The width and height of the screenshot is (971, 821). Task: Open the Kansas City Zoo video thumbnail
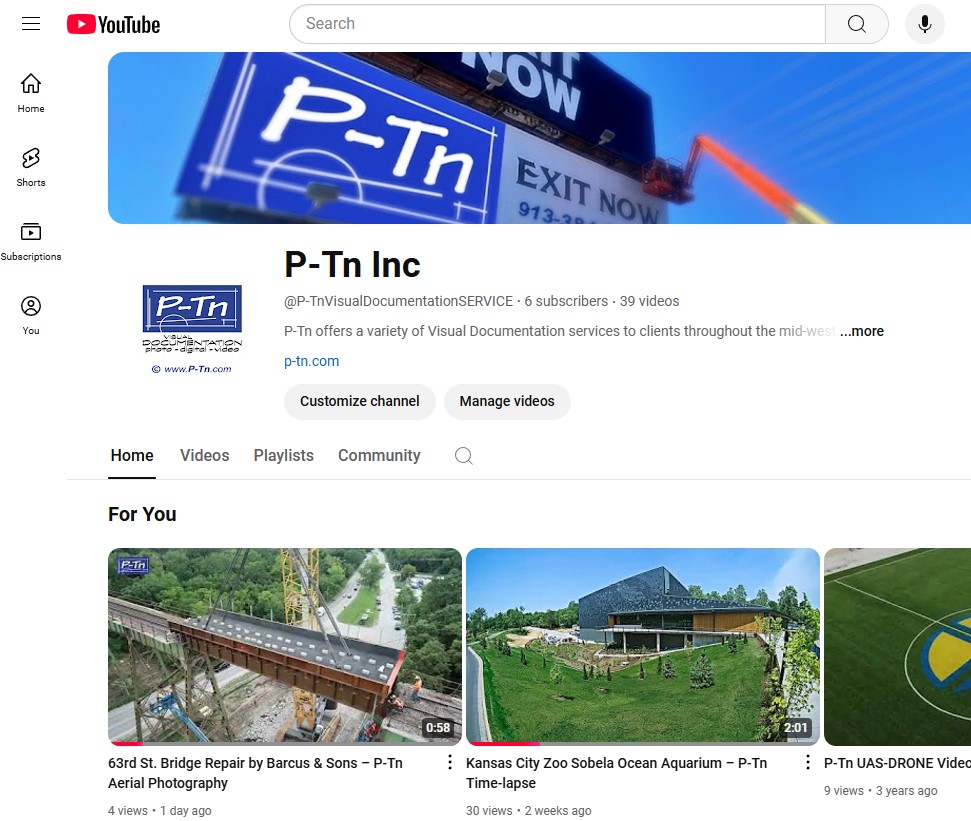click(x=642, y=646)
